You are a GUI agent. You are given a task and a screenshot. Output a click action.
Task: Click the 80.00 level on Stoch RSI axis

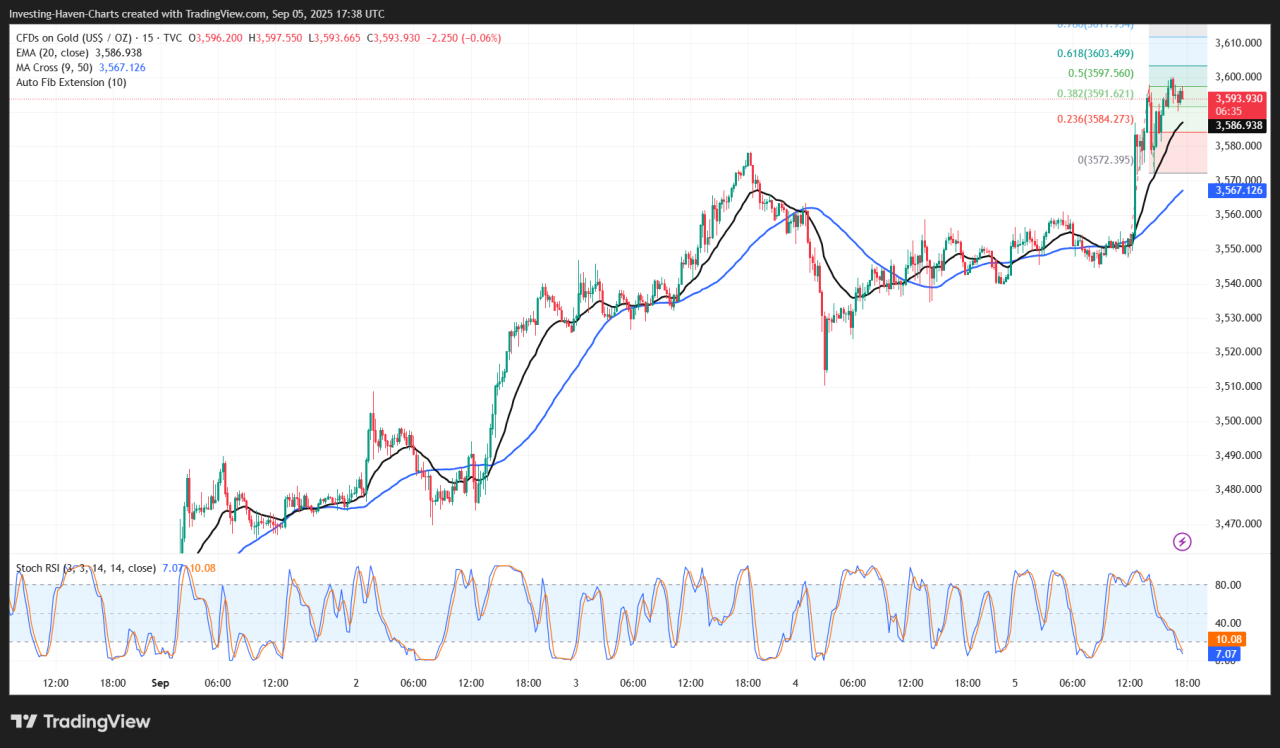click(1228, 585)
